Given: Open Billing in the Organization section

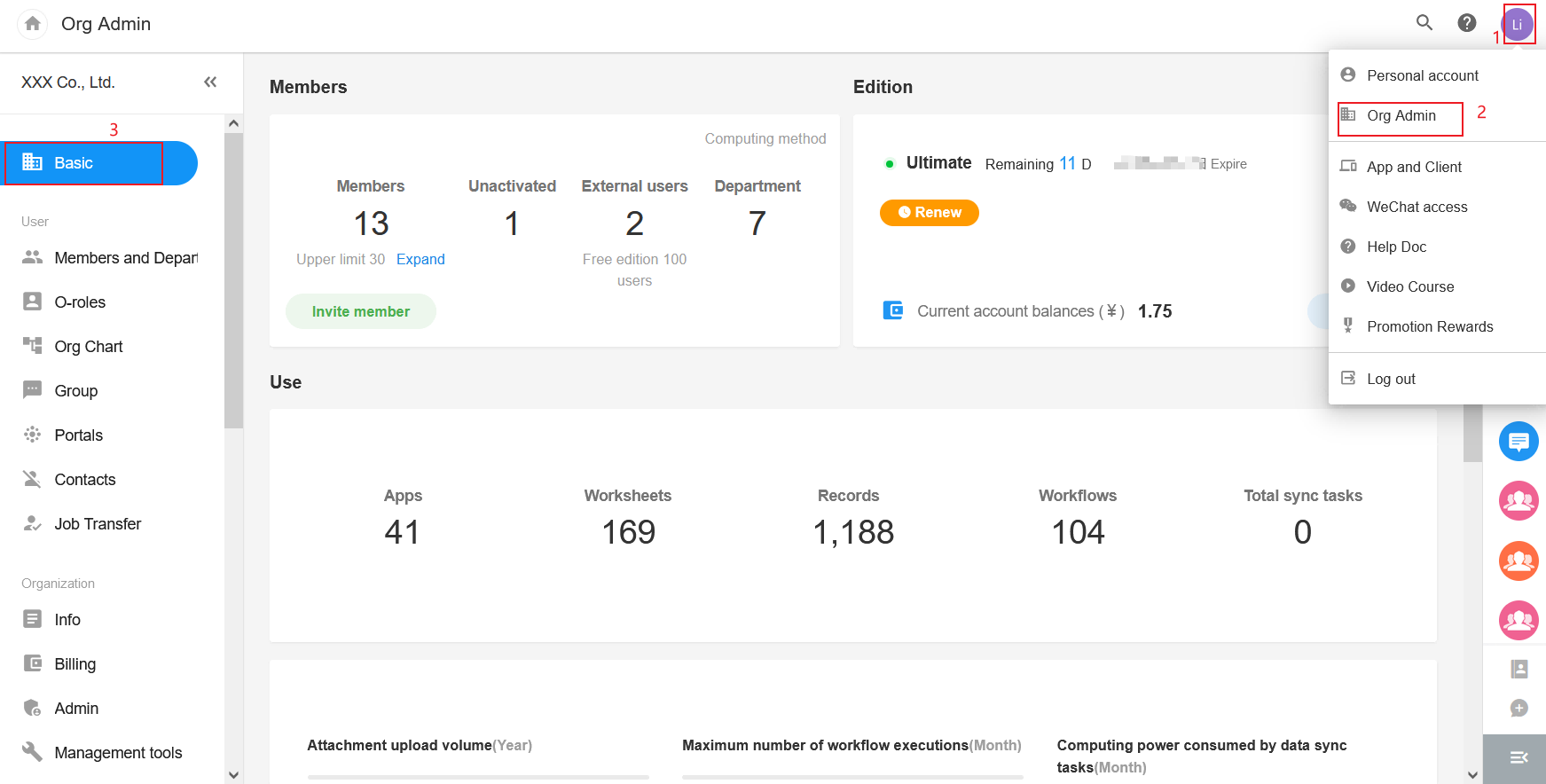Looking at the screenshot, I should click(75, 664).
